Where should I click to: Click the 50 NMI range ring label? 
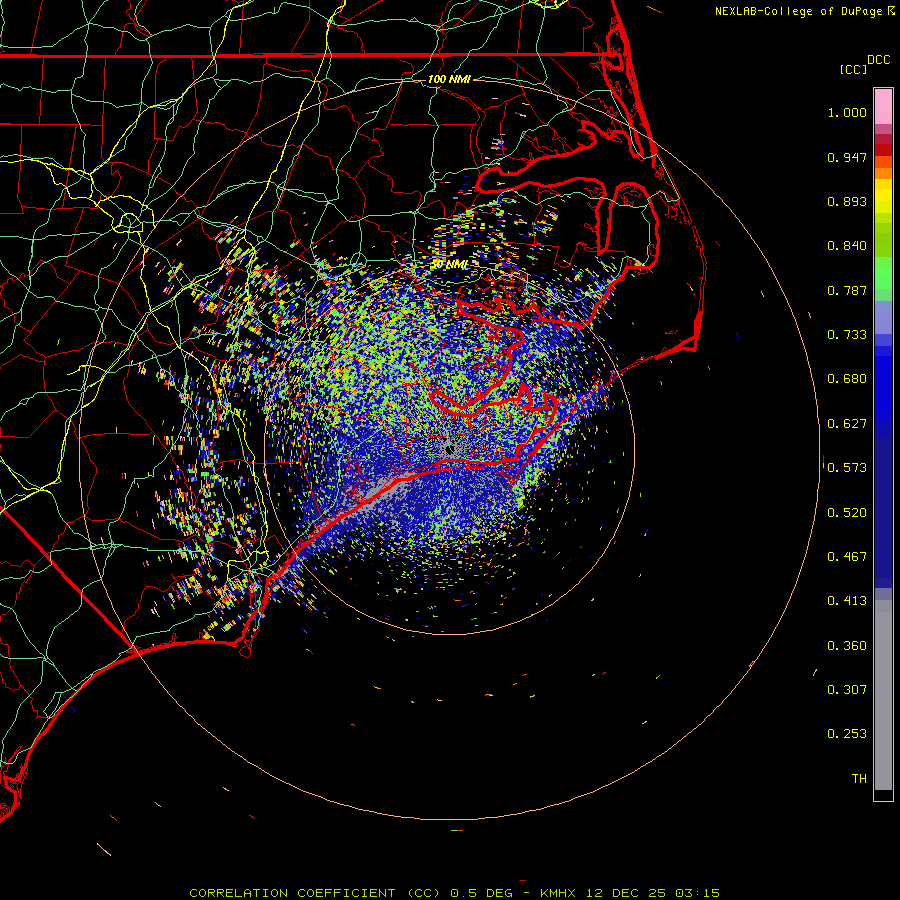point(449,265)
